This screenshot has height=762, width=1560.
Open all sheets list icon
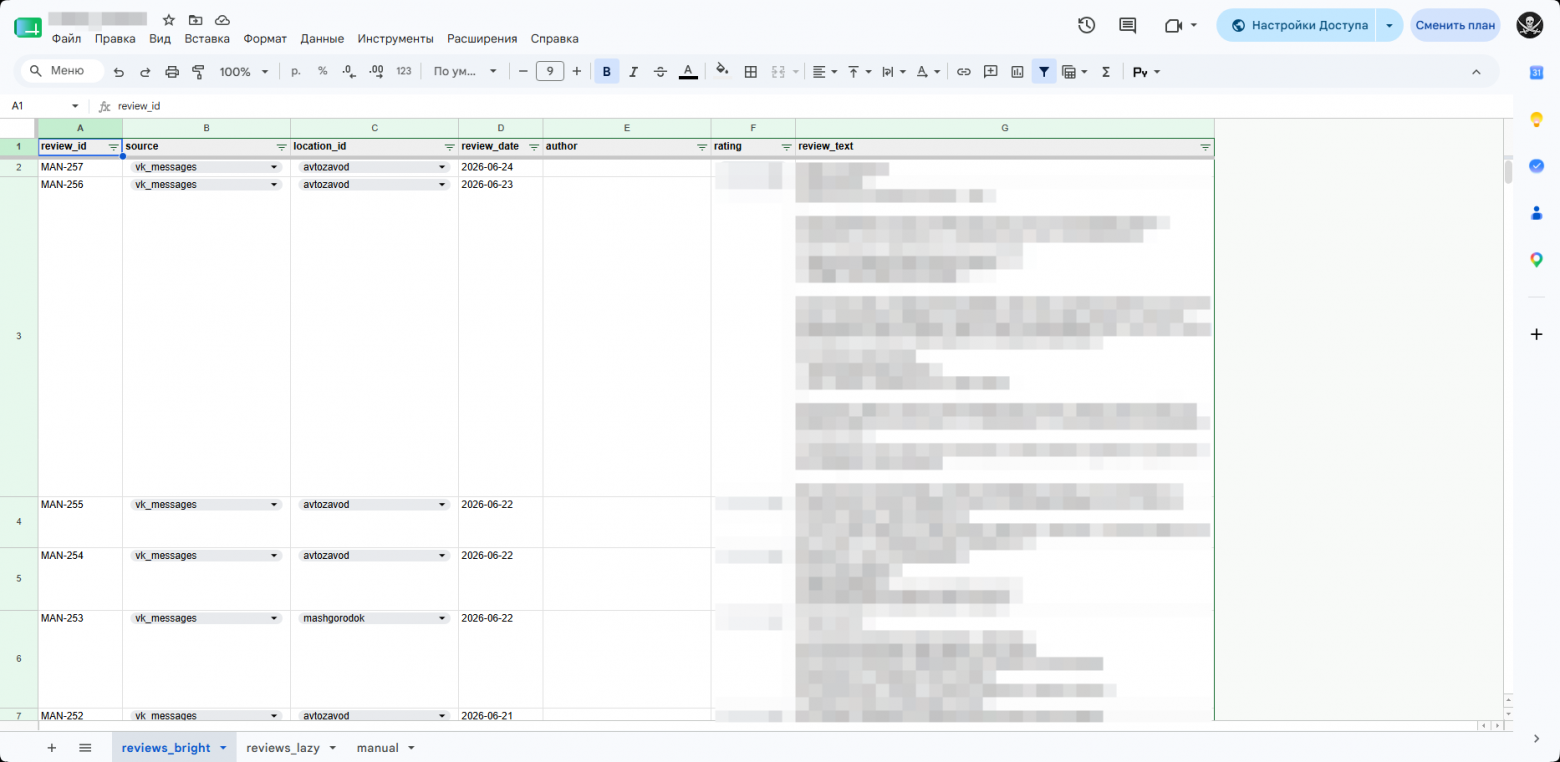point(85,748)
